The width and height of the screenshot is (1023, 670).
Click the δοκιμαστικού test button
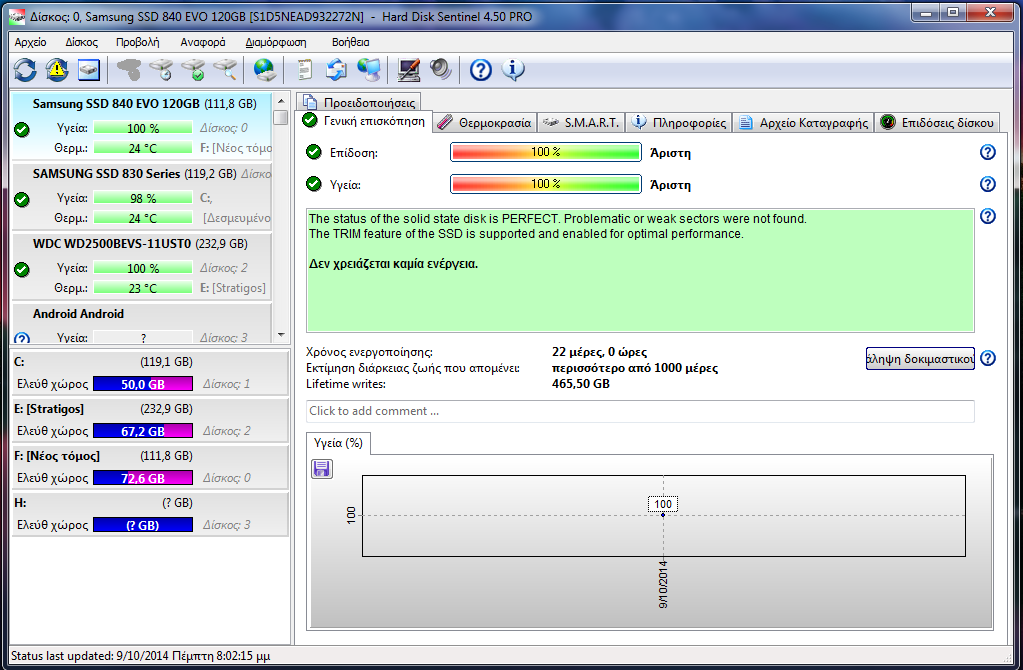pos(920,358)
